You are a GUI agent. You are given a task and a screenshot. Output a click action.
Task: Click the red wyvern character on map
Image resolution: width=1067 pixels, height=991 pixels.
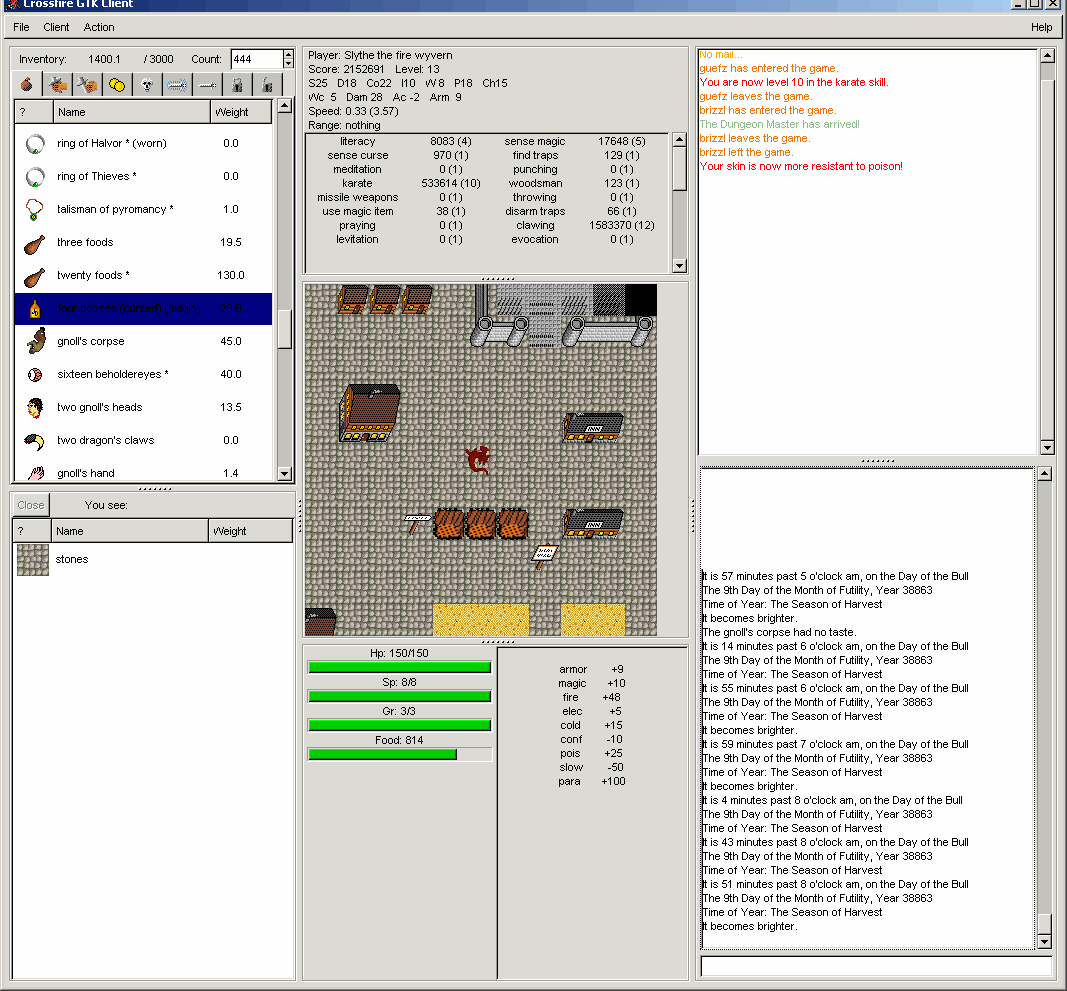pyautogui.click(x=478, y=460)
